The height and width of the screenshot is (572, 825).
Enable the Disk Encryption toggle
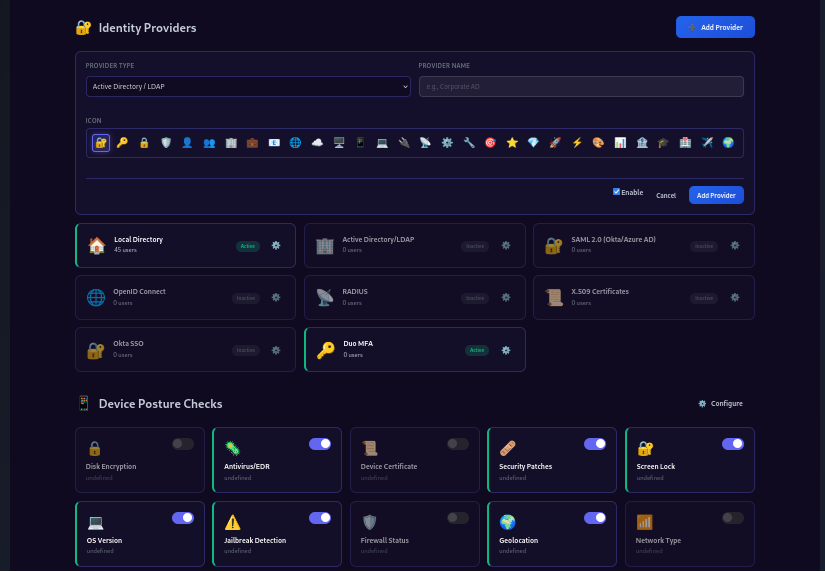coord(183,444)
